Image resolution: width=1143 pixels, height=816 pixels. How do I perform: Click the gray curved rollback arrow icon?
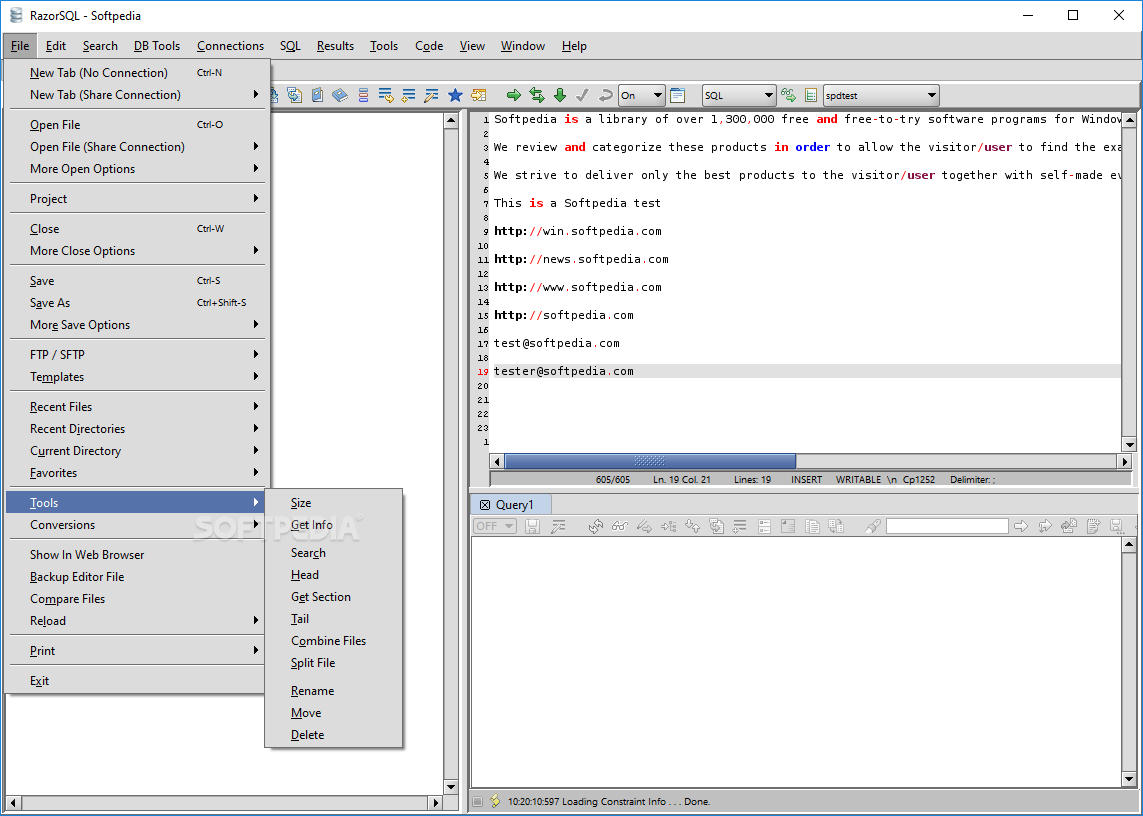tap(605, 96)
